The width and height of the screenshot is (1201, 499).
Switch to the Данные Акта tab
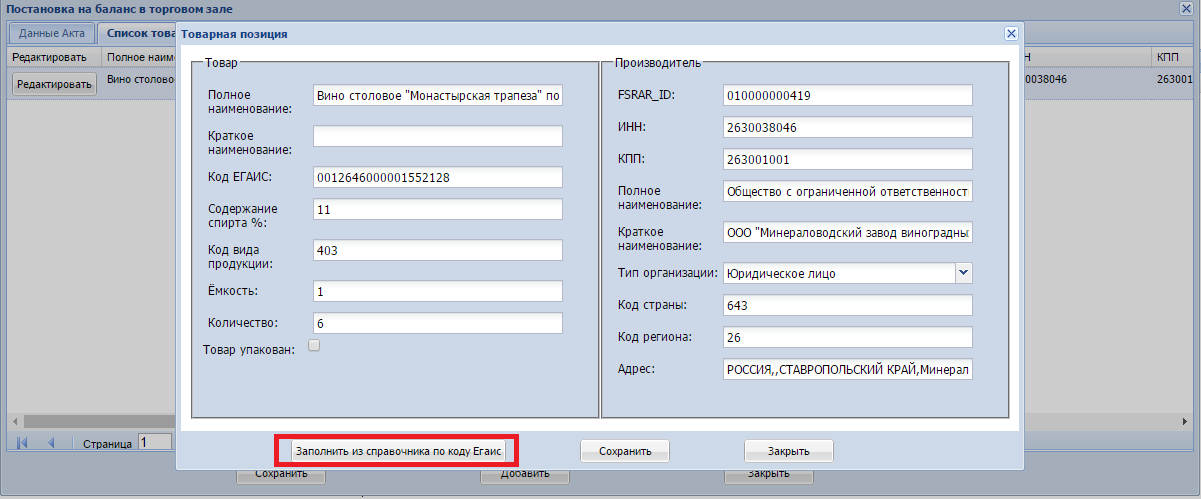tap(53, 32)
